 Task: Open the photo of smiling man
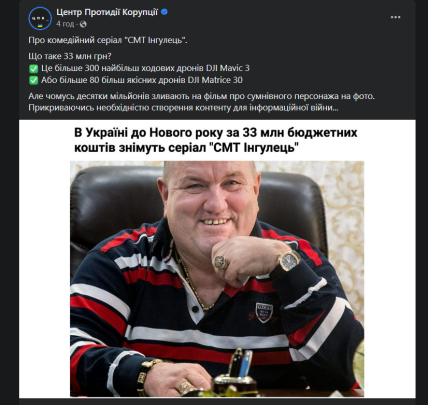(217, 279)
